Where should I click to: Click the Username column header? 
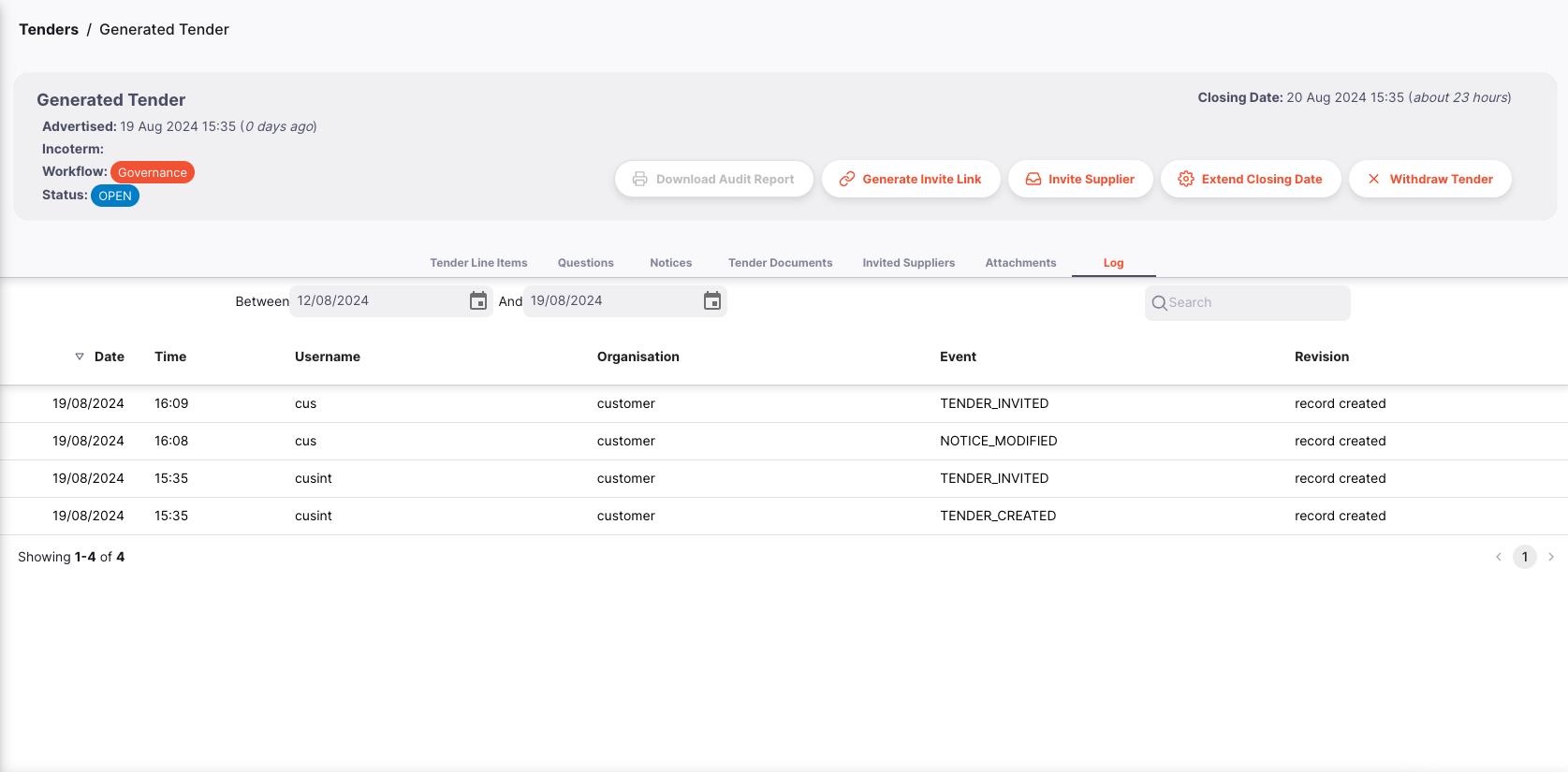328,357
